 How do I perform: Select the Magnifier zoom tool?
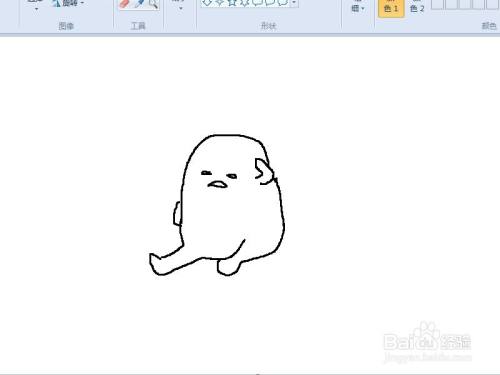point(153,3)
